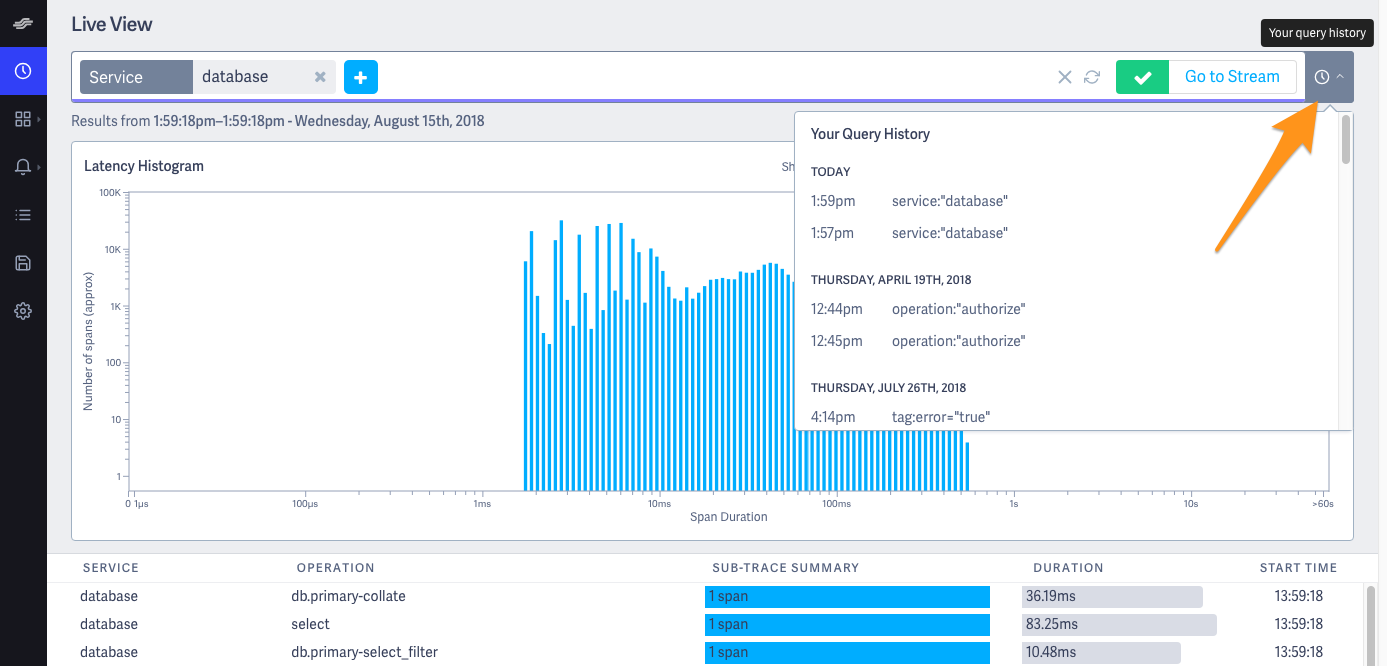Image resolution: width=1387 pixels, height=666 pixels.
Task: Click the results table scrollbar
Action: click(1370, 626)
